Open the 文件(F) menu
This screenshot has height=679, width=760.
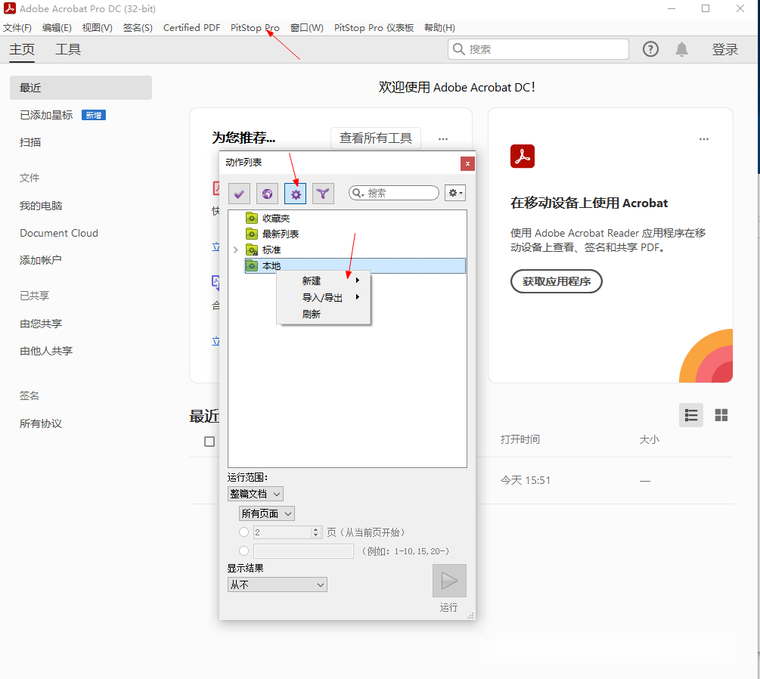point(17,28)
